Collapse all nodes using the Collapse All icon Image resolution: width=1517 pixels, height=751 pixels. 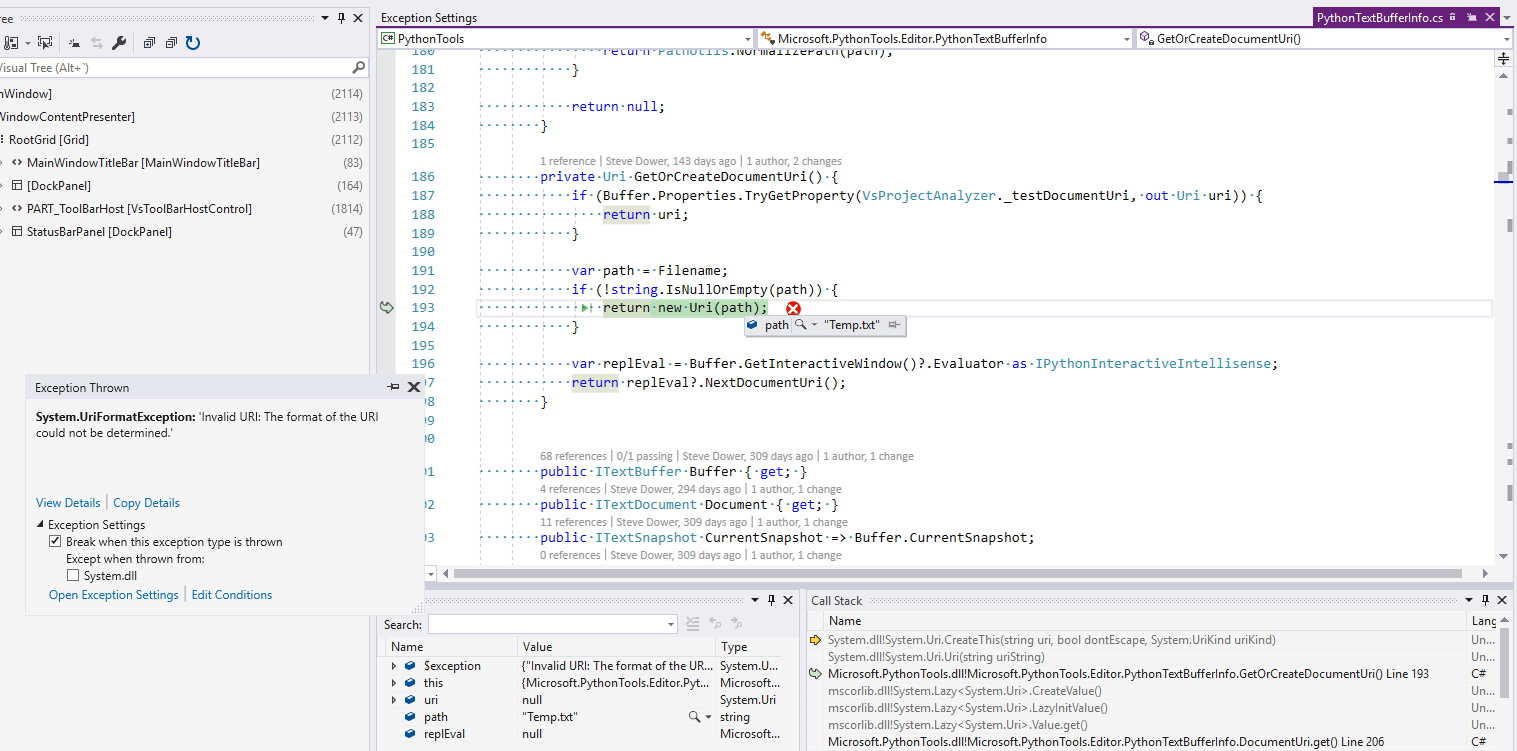click(x=171, y=42)
